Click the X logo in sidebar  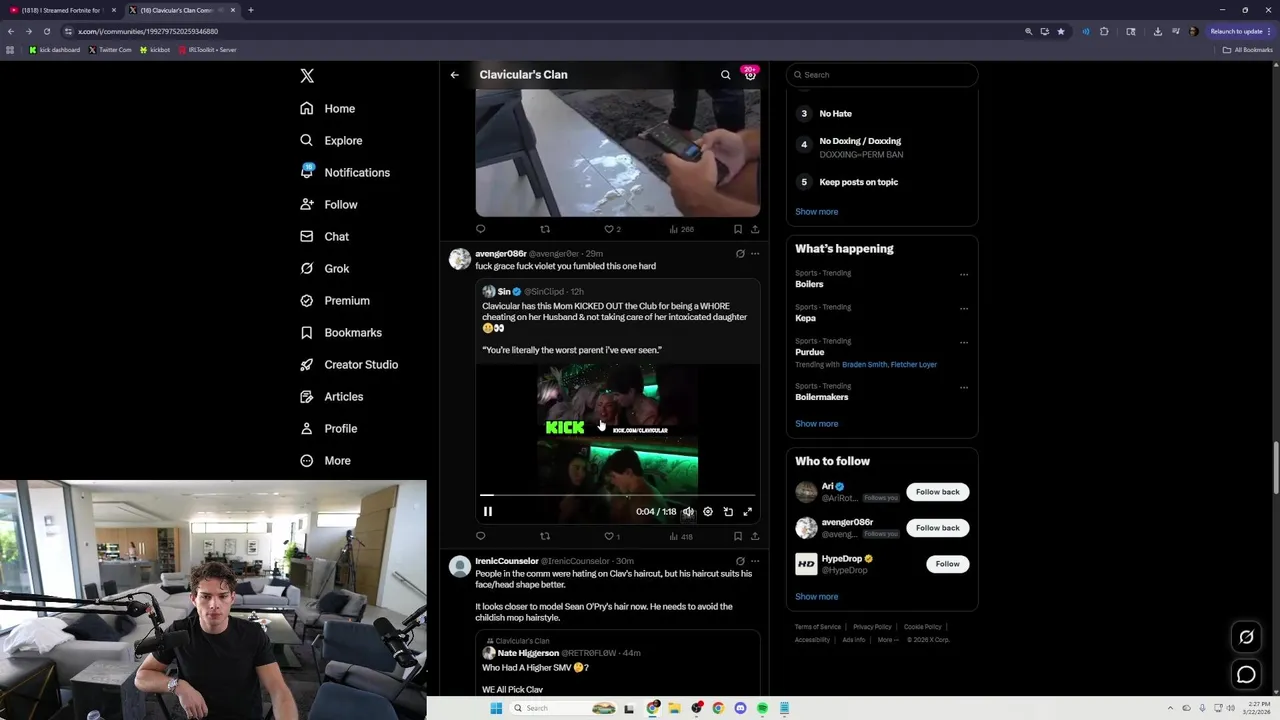click(x=307, y=76)
